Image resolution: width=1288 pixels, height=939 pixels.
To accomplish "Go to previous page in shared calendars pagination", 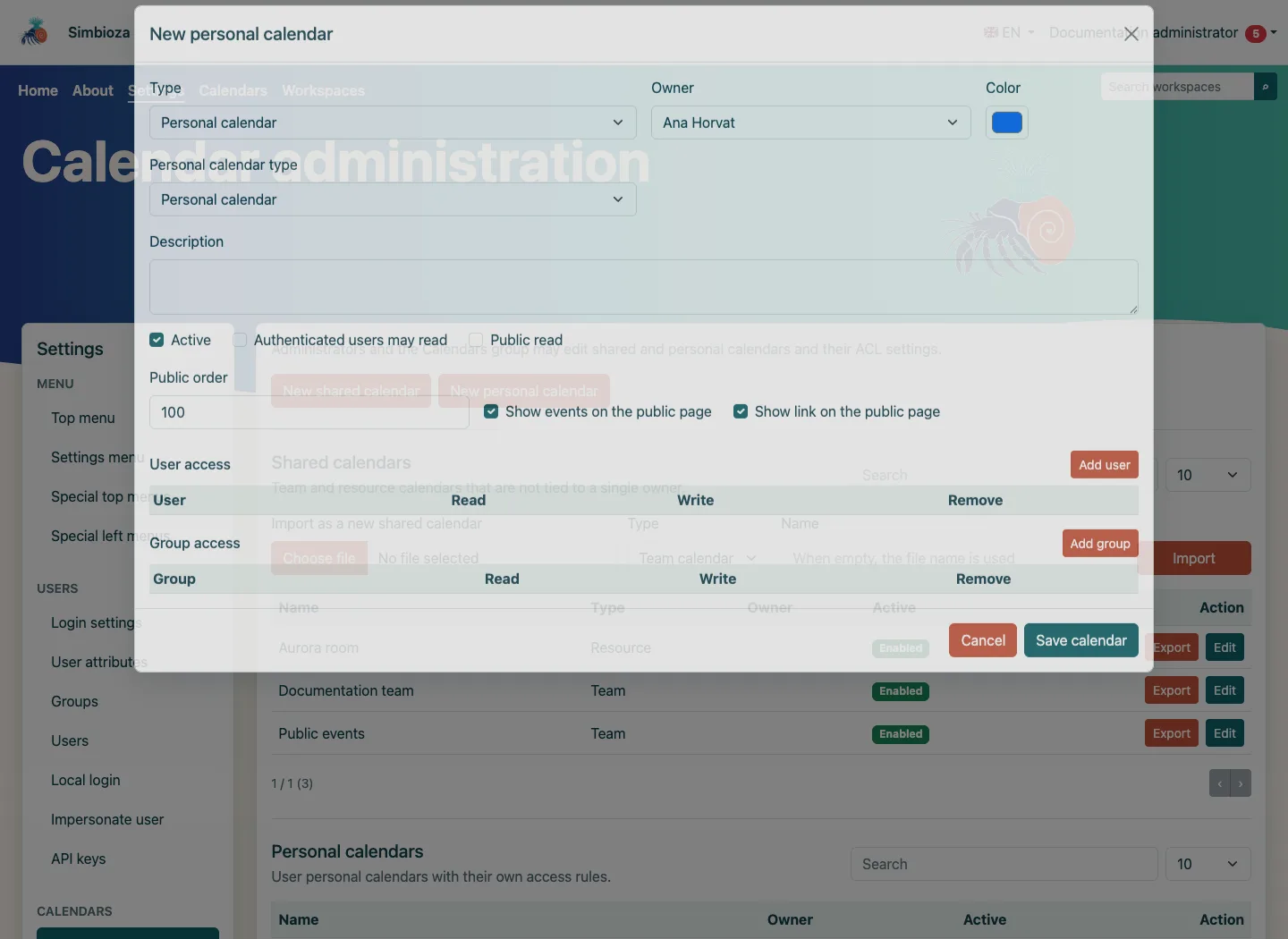I will pos(1219,783).
